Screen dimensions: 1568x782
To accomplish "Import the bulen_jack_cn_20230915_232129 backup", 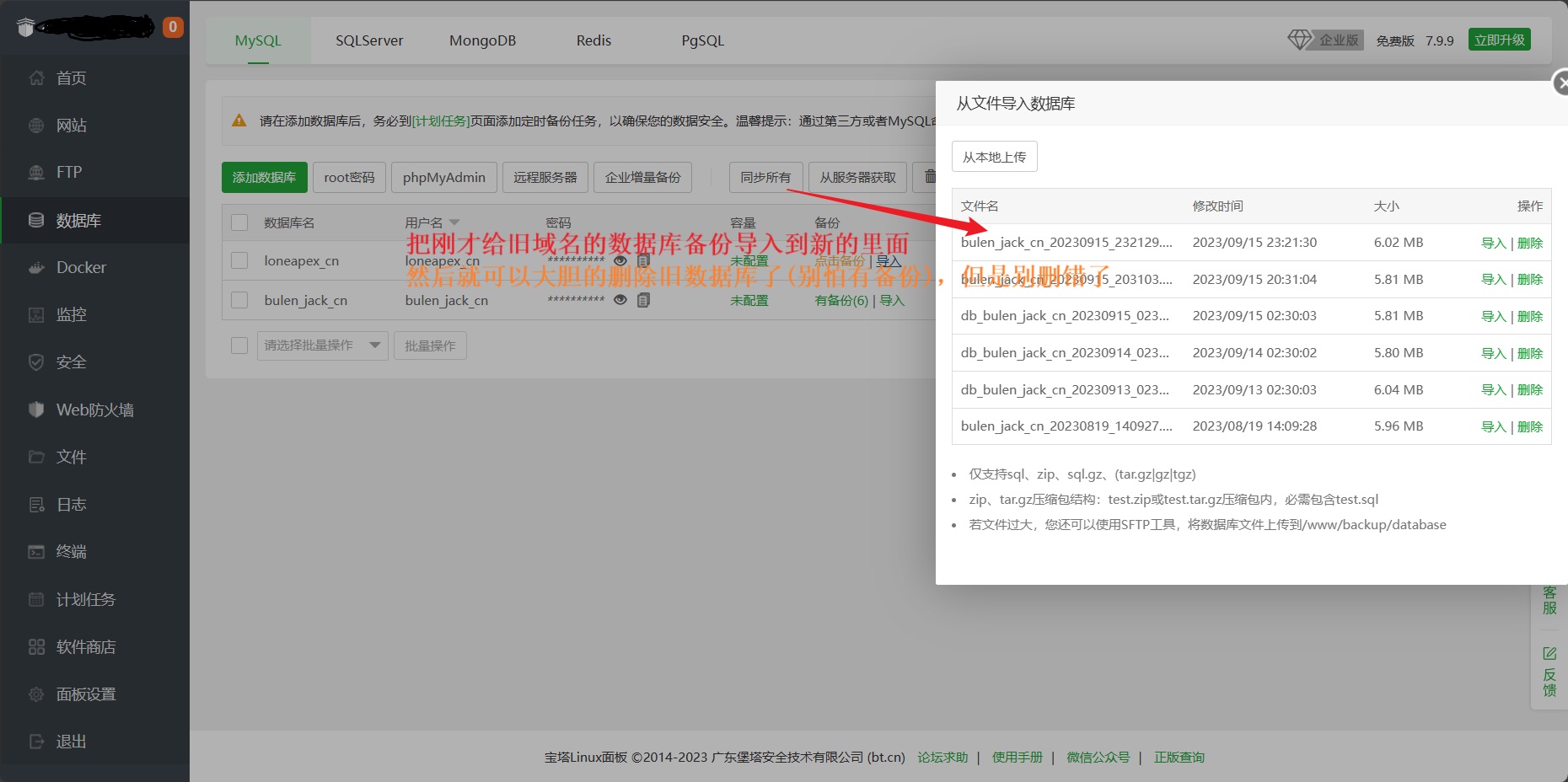I will coord(1493,243).
